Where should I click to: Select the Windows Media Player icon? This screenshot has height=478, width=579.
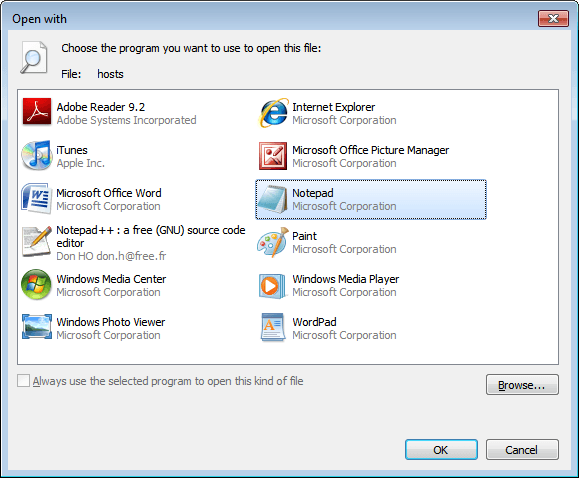pos(273,285)
